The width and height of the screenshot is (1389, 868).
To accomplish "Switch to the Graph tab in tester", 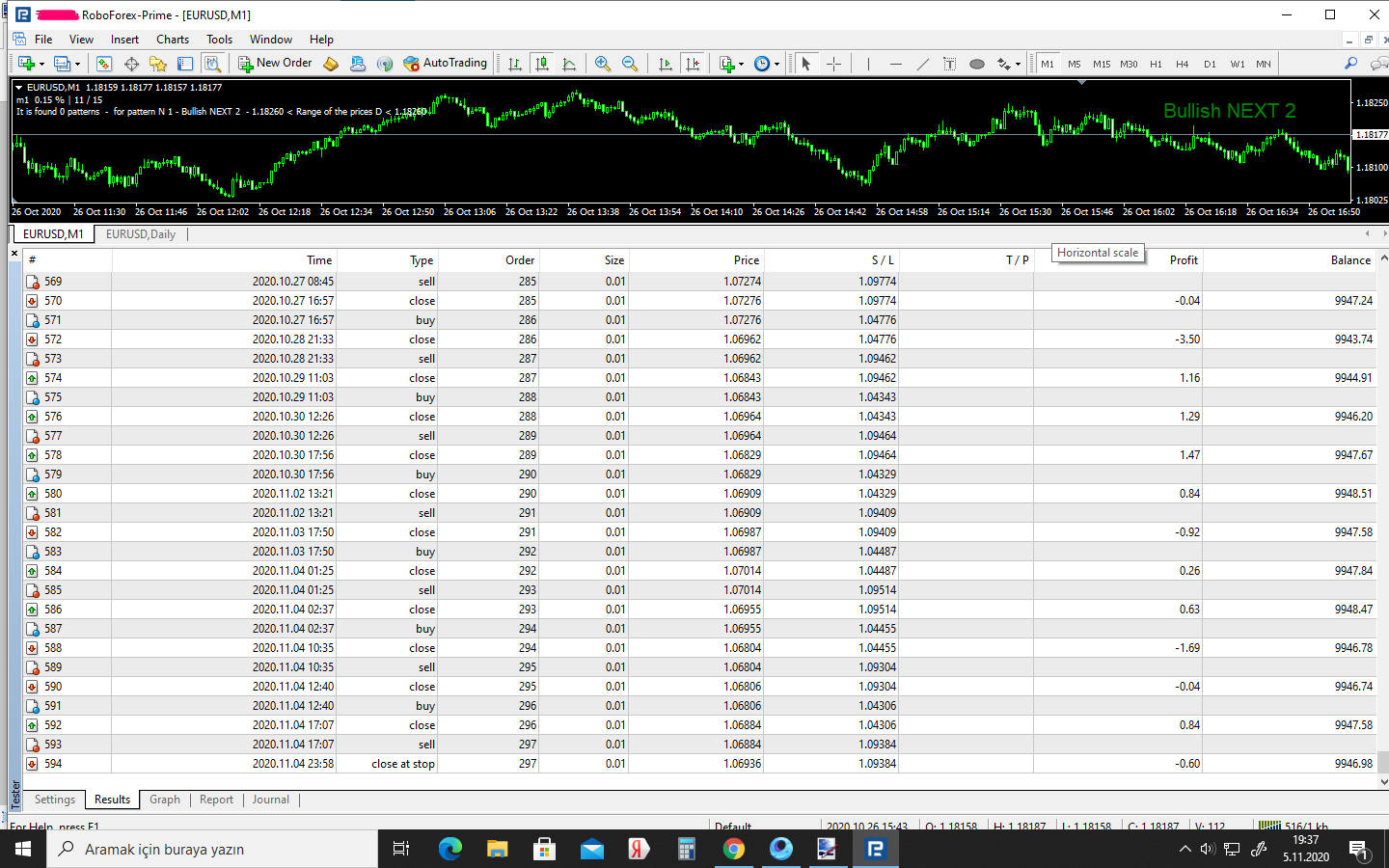I will (x=164, y=800).
